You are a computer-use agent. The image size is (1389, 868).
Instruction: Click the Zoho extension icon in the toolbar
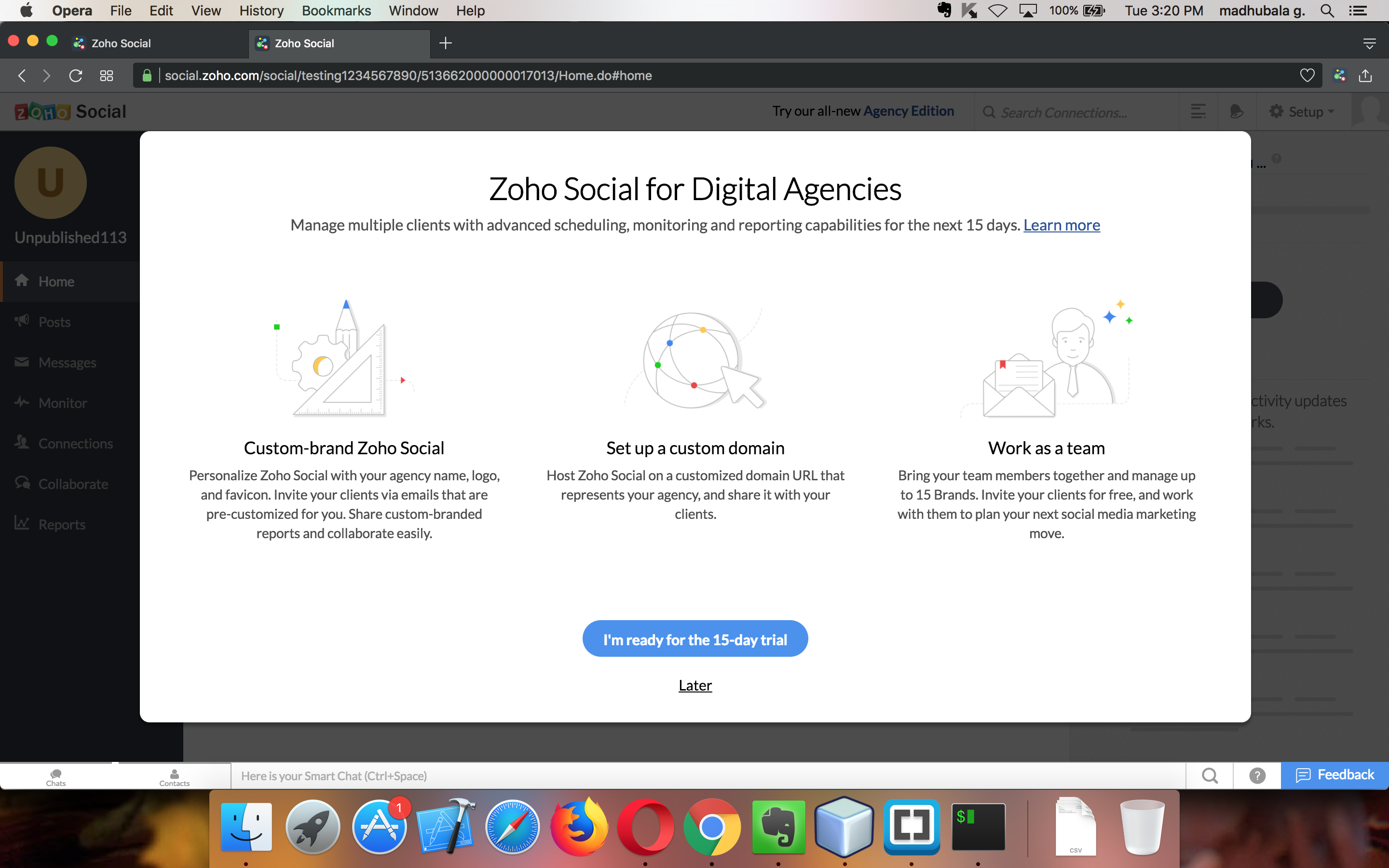point(1339,76)
